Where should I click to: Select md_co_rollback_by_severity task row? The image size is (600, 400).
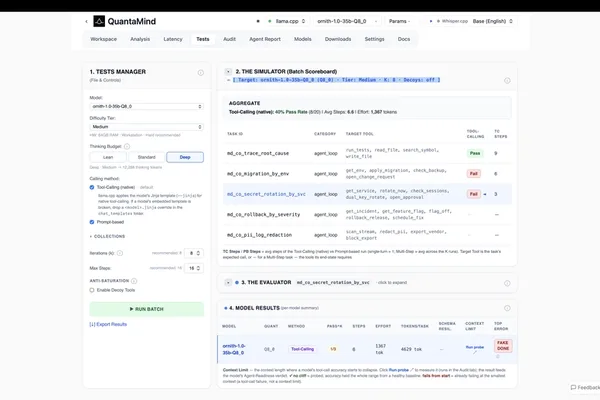click(367, 214)
